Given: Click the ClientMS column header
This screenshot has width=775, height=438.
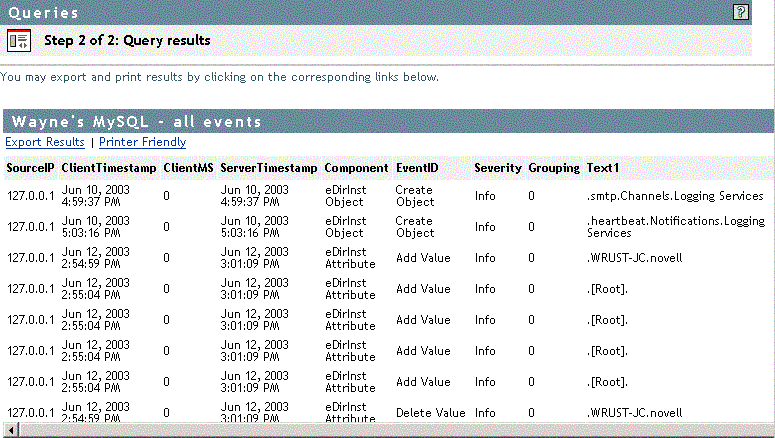Looking at the screenshot, I should tap(188, 168).
